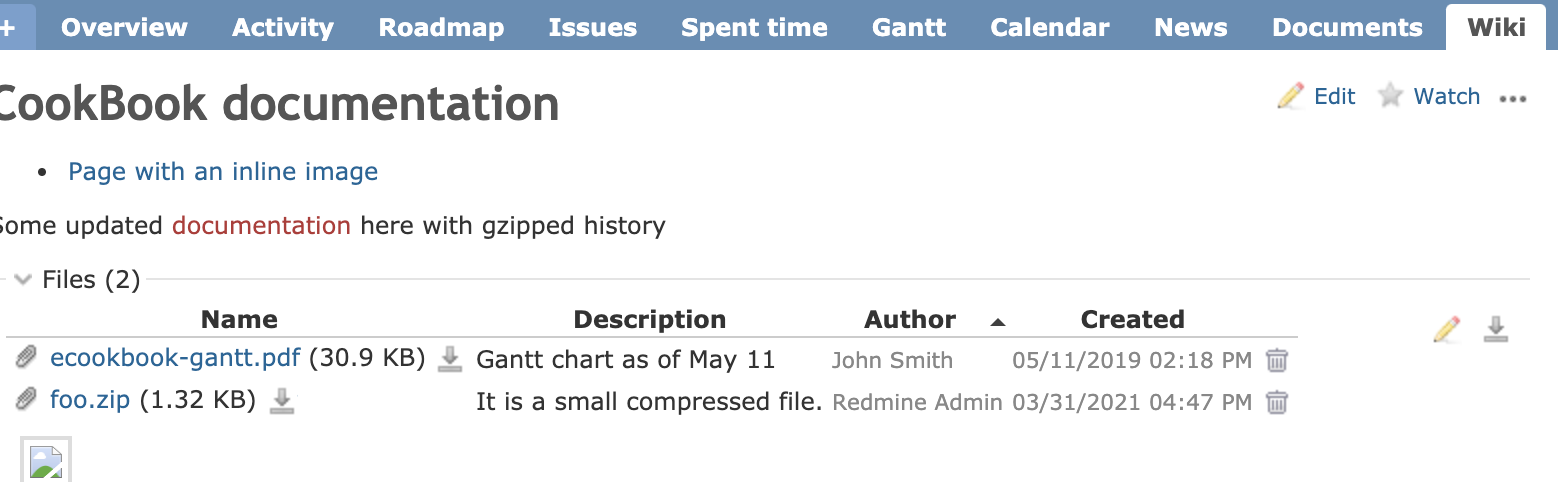Screen dimensions: 1558x482
Task: Follow the red documentation link
Action: click(261, 225)
